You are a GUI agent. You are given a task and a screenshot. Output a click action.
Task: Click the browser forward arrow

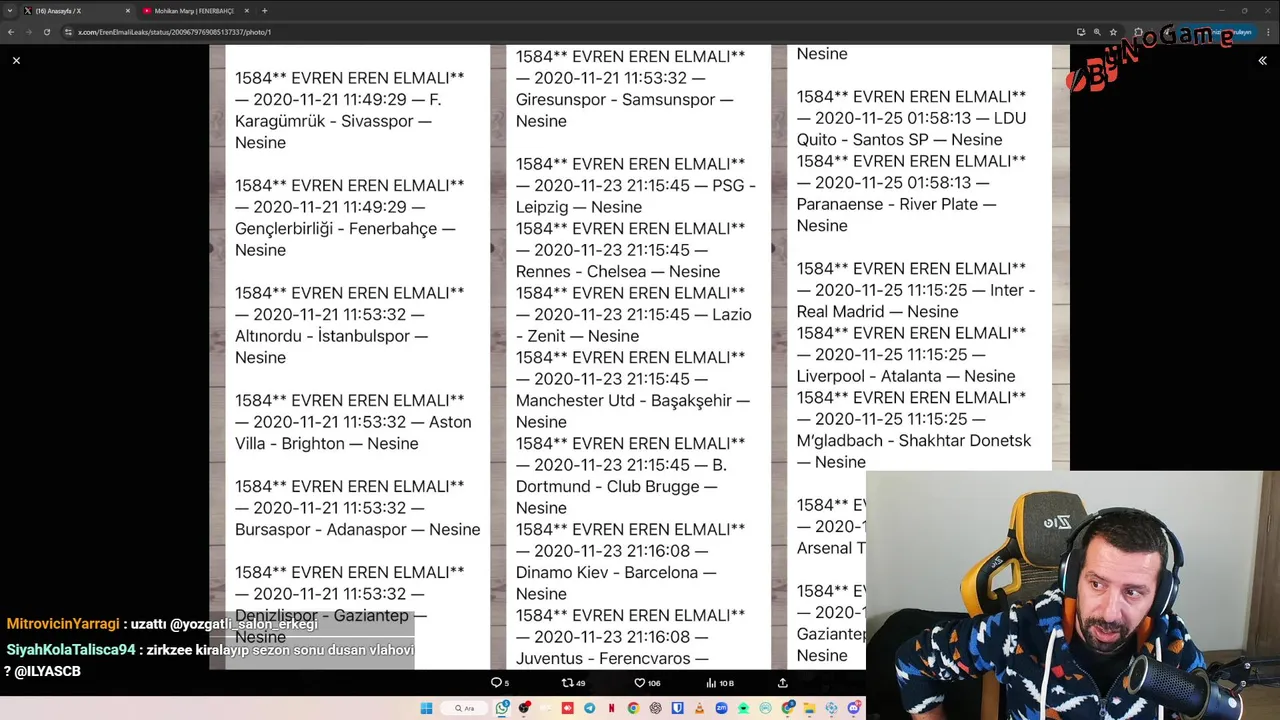[28, 32]
